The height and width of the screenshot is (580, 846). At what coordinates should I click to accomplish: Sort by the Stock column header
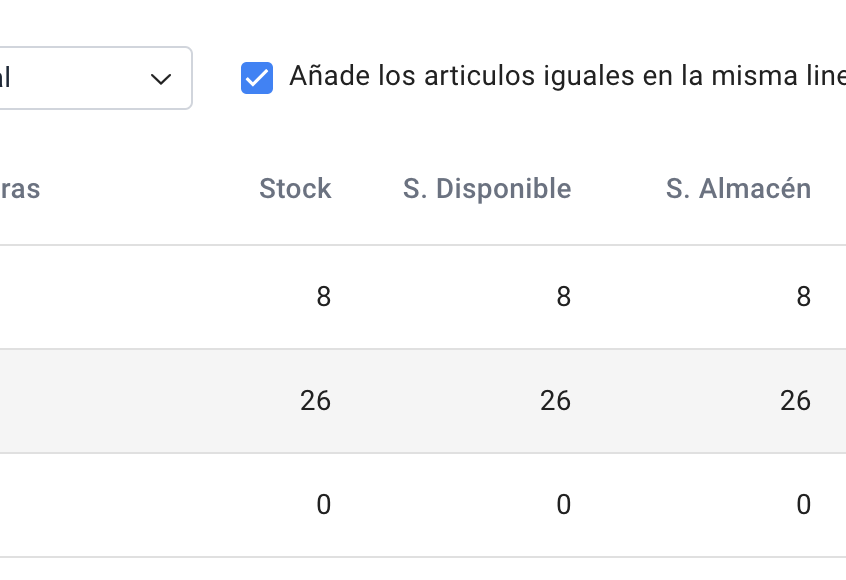295,189
